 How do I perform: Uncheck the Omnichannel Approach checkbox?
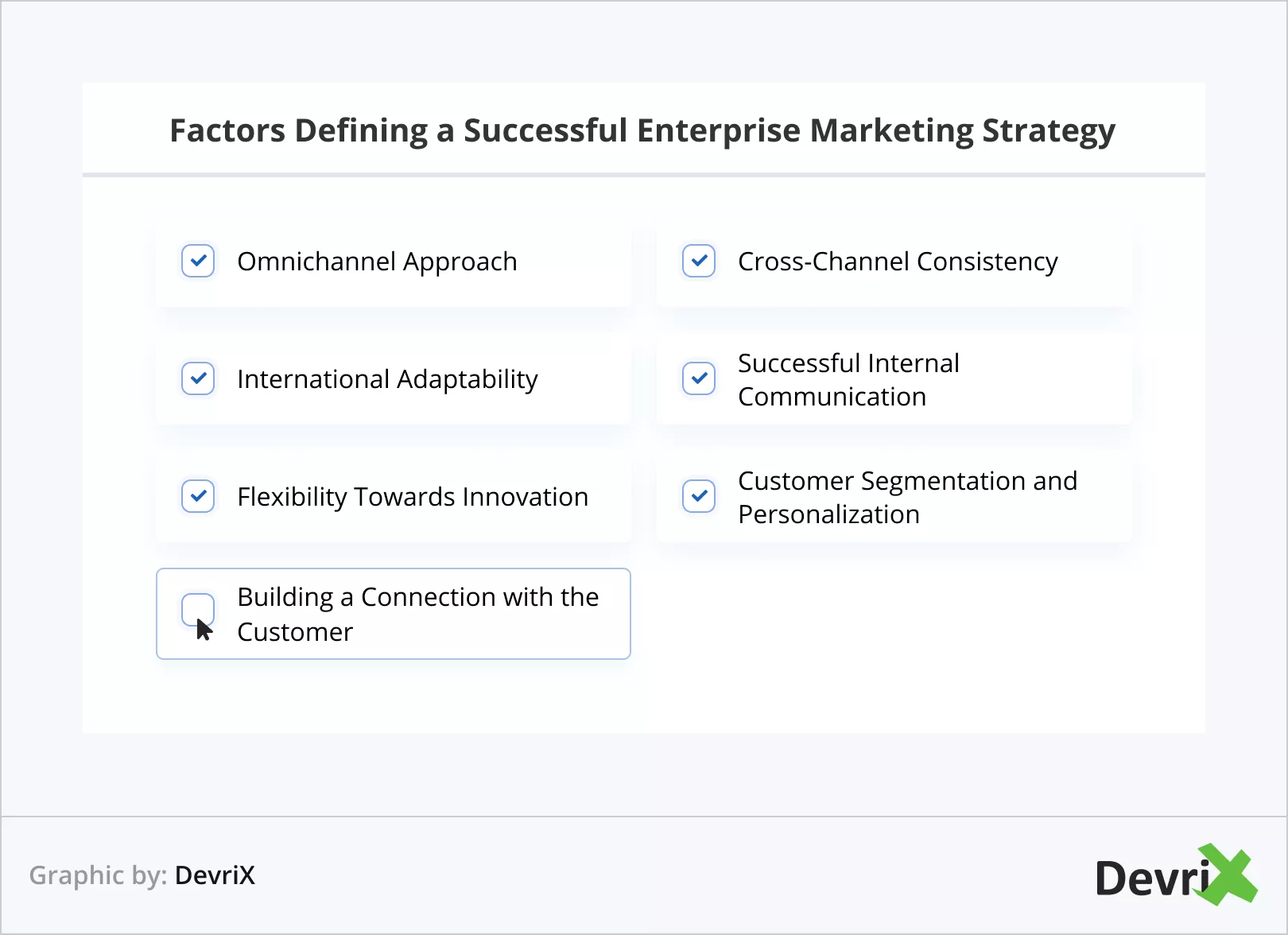(x=198, y=261)
